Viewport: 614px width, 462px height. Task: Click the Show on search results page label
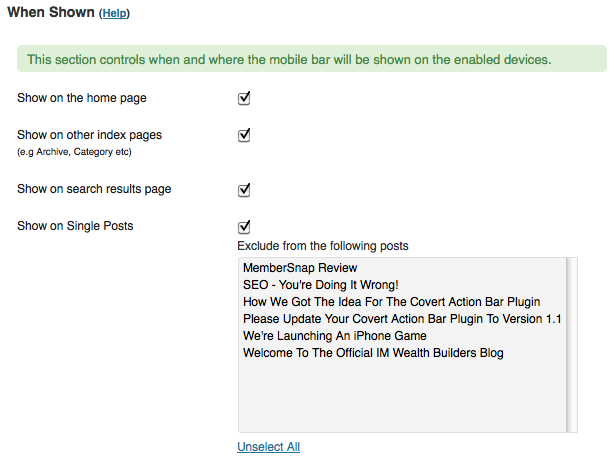[x=94, y=189]
